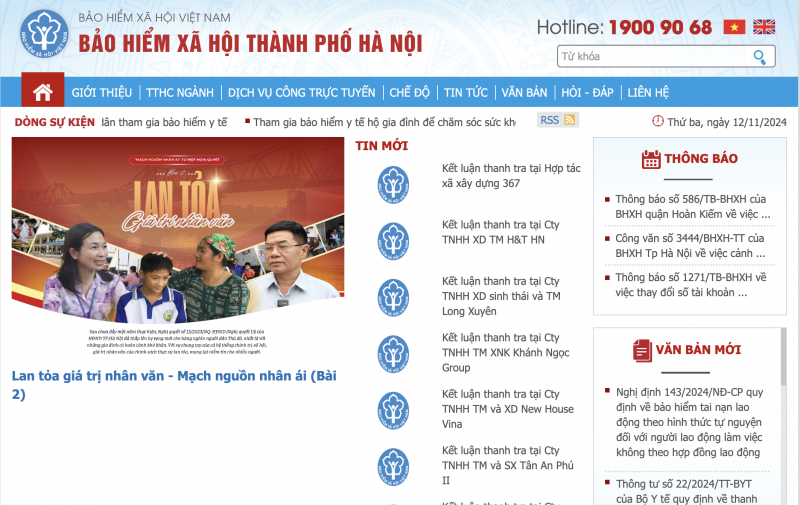The image size is (800, 505).
Task: Click the Lan tỏa featured banner image
Action: [178, 240]
